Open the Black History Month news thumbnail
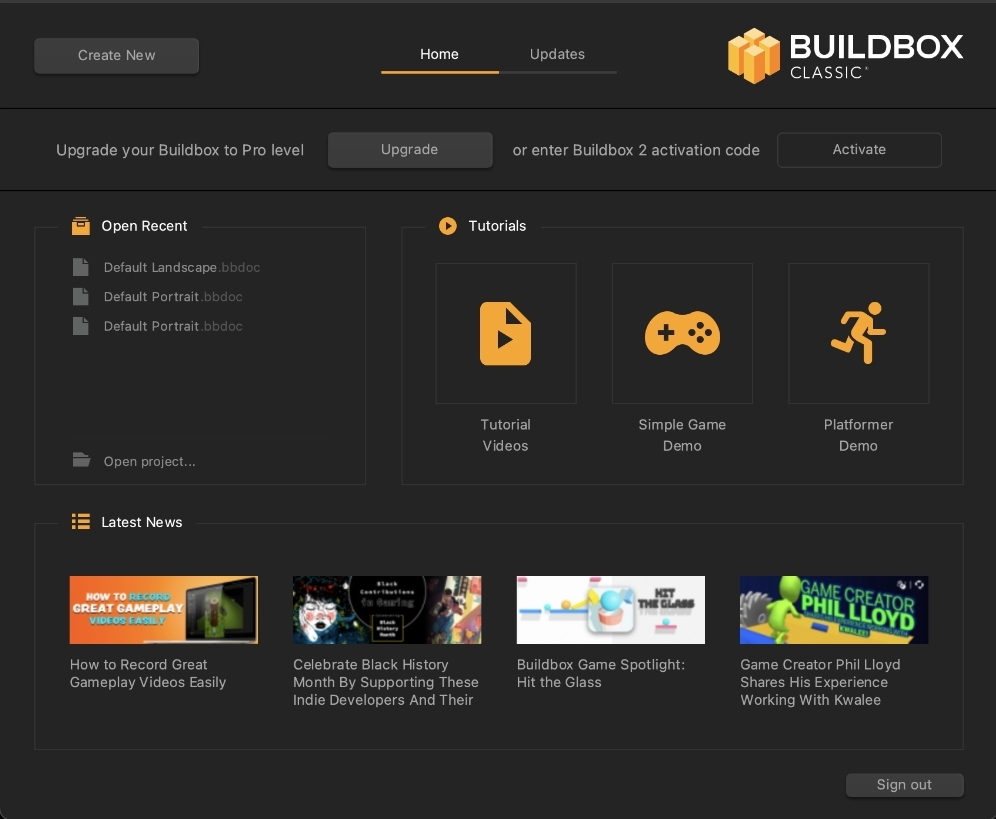The height and width of the screenshot is (819, 996). [x=387, y=610]
